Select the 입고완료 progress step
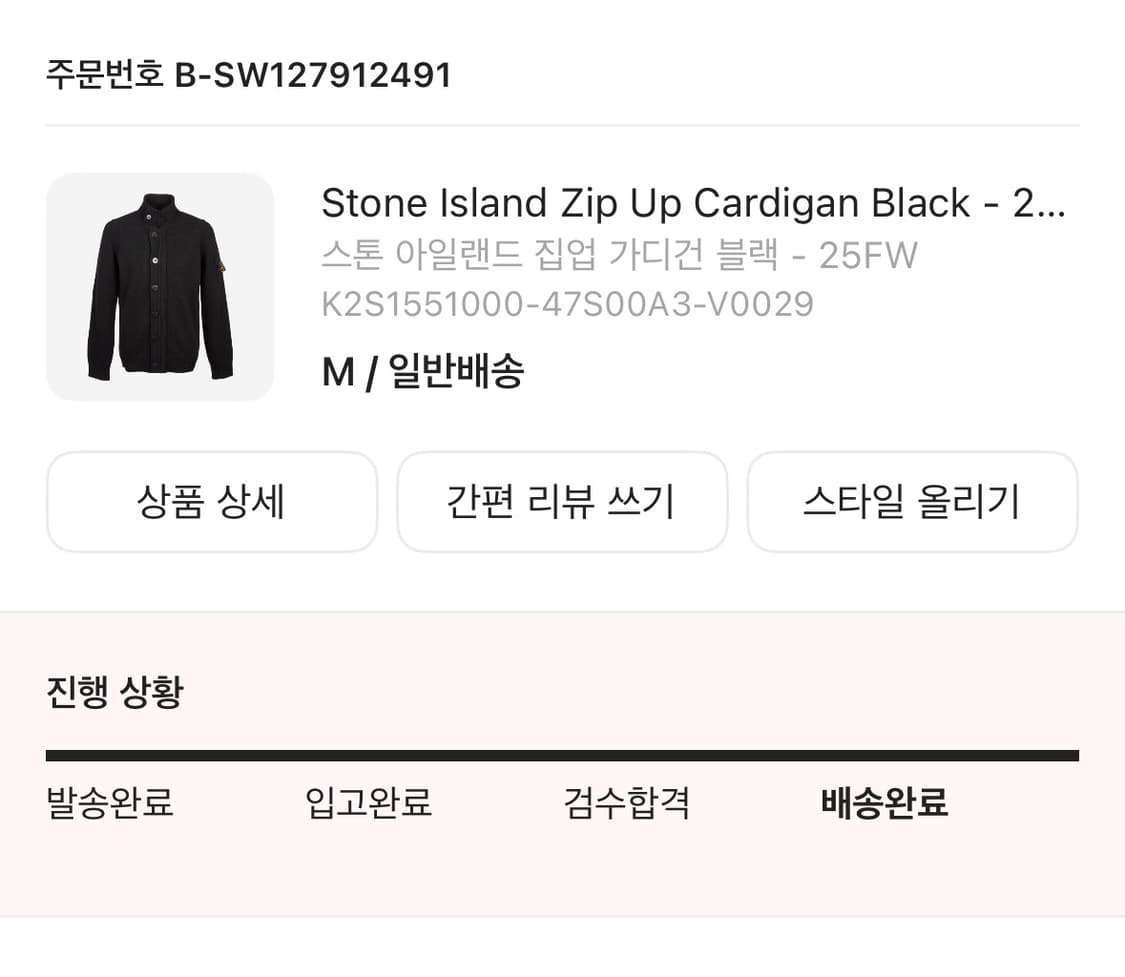The height and width of the screenshot is (977, 1125). [x=368, y=802]
